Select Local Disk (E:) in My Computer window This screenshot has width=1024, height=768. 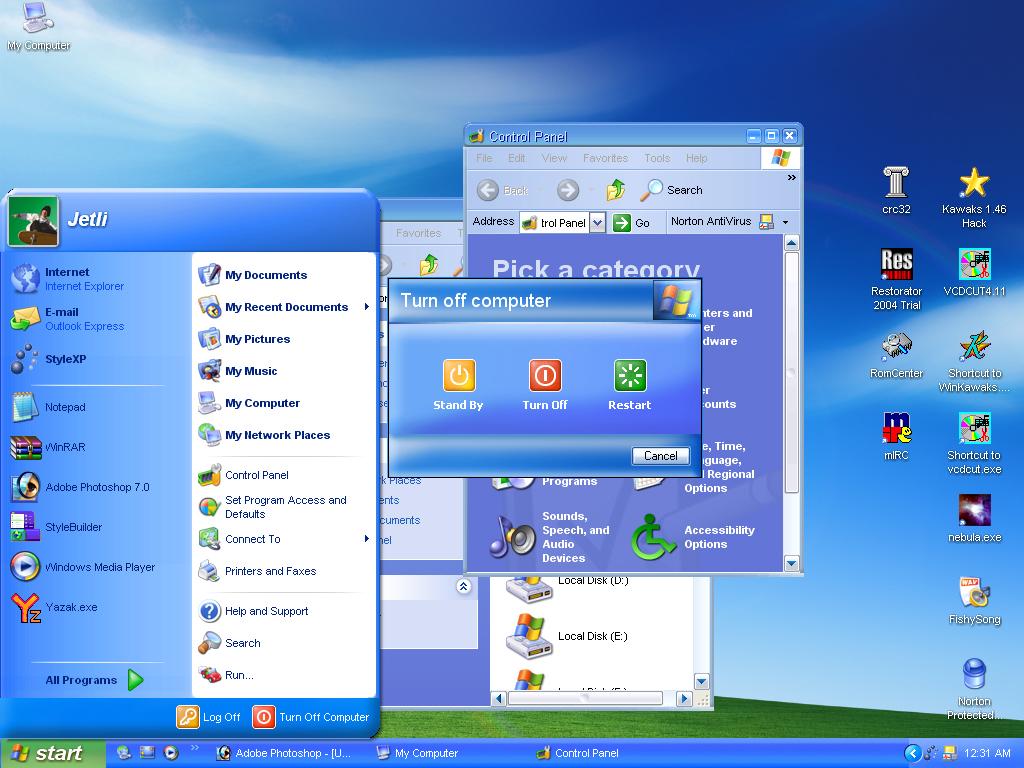click(567, 636)
